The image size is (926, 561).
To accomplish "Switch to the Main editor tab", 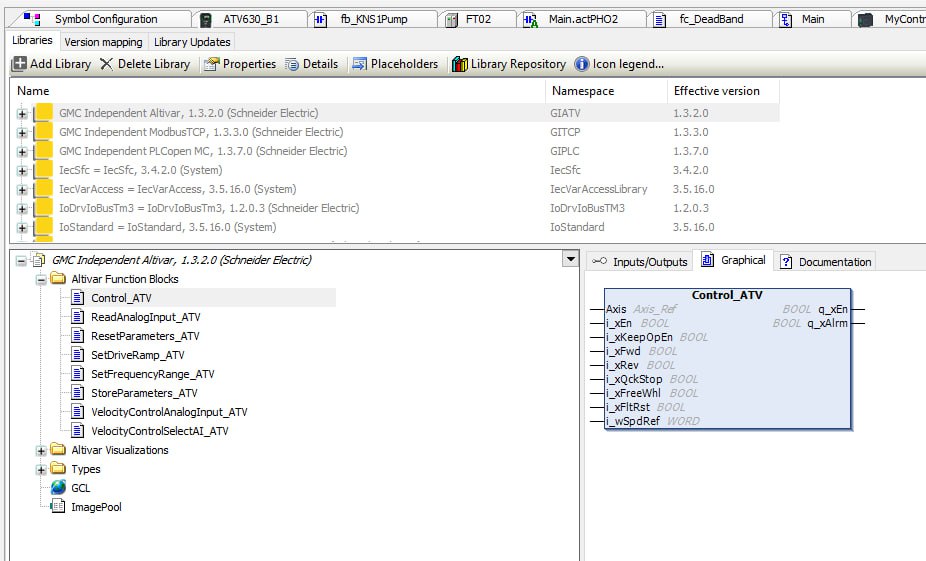I will tap(813, 19).
